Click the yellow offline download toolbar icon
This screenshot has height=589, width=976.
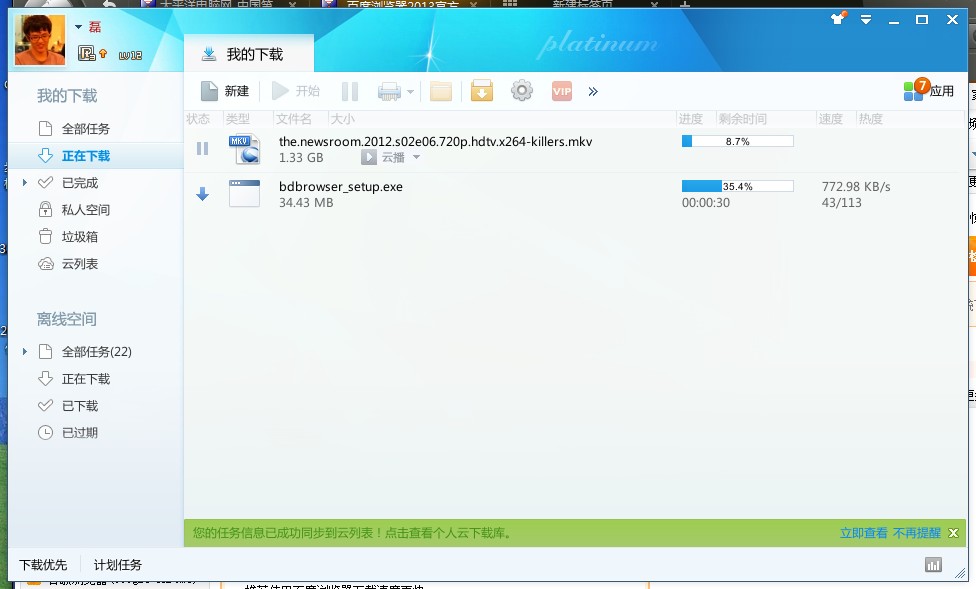(481, 91)
